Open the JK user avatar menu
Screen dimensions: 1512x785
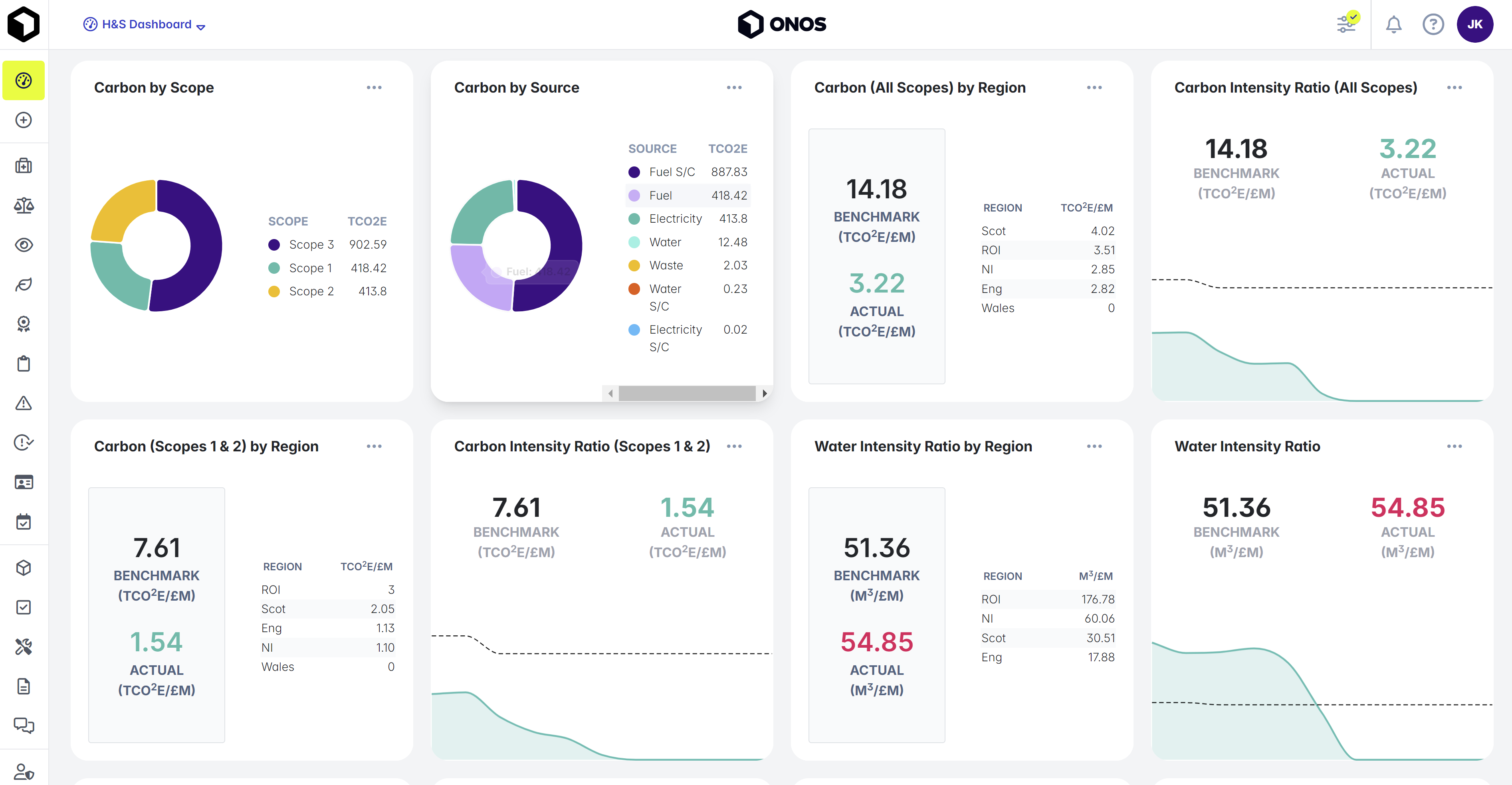1475,24
